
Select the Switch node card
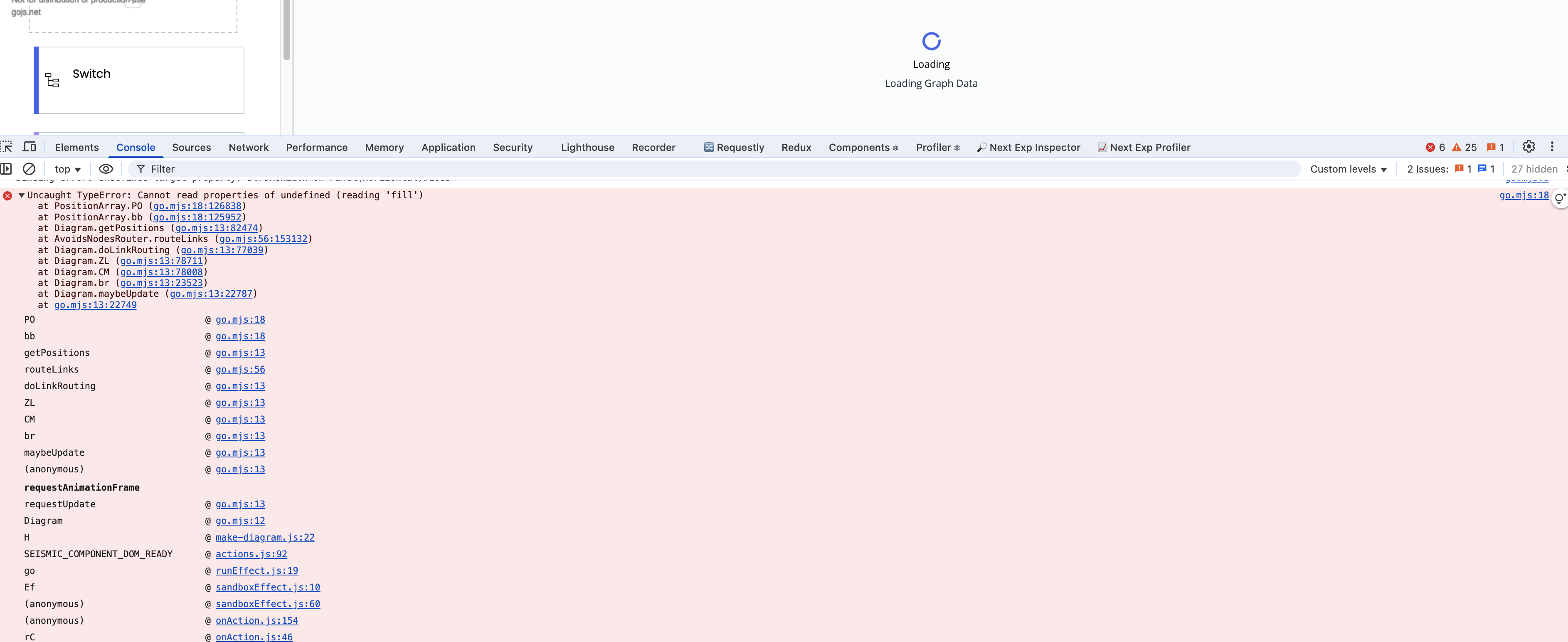(x=139, y=80)
